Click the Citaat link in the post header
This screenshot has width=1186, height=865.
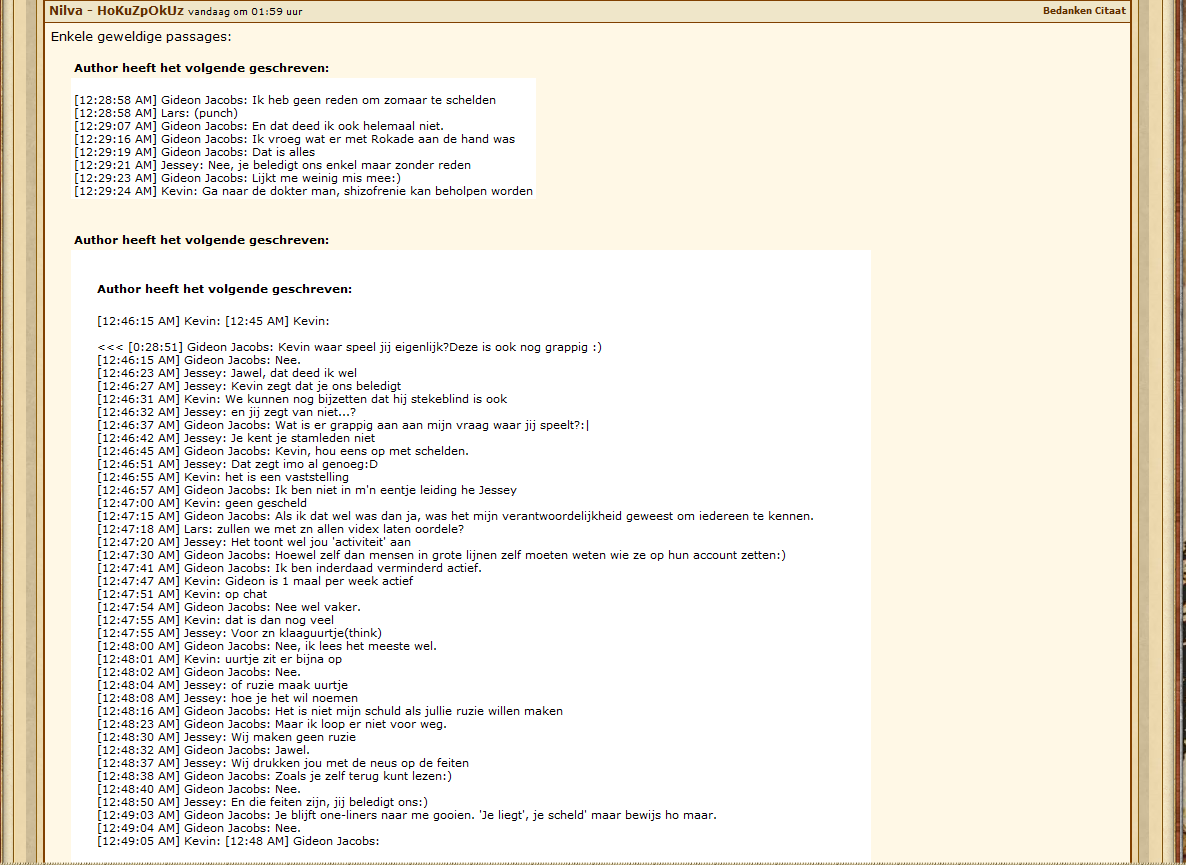pos(1108,11)
